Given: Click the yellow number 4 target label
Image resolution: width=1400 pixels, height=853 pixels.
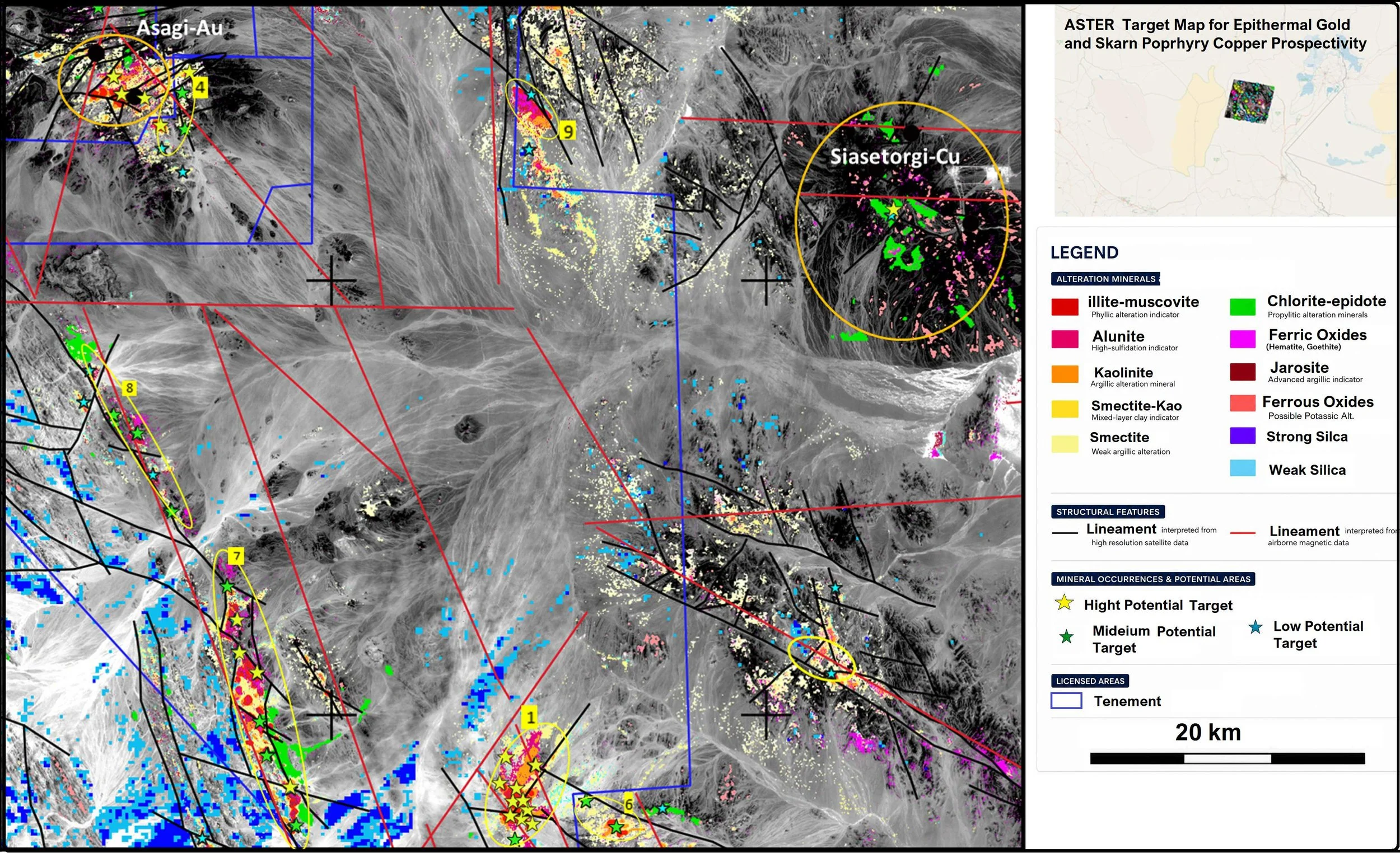Looking at the screenshot, I should tap(200, 88).
